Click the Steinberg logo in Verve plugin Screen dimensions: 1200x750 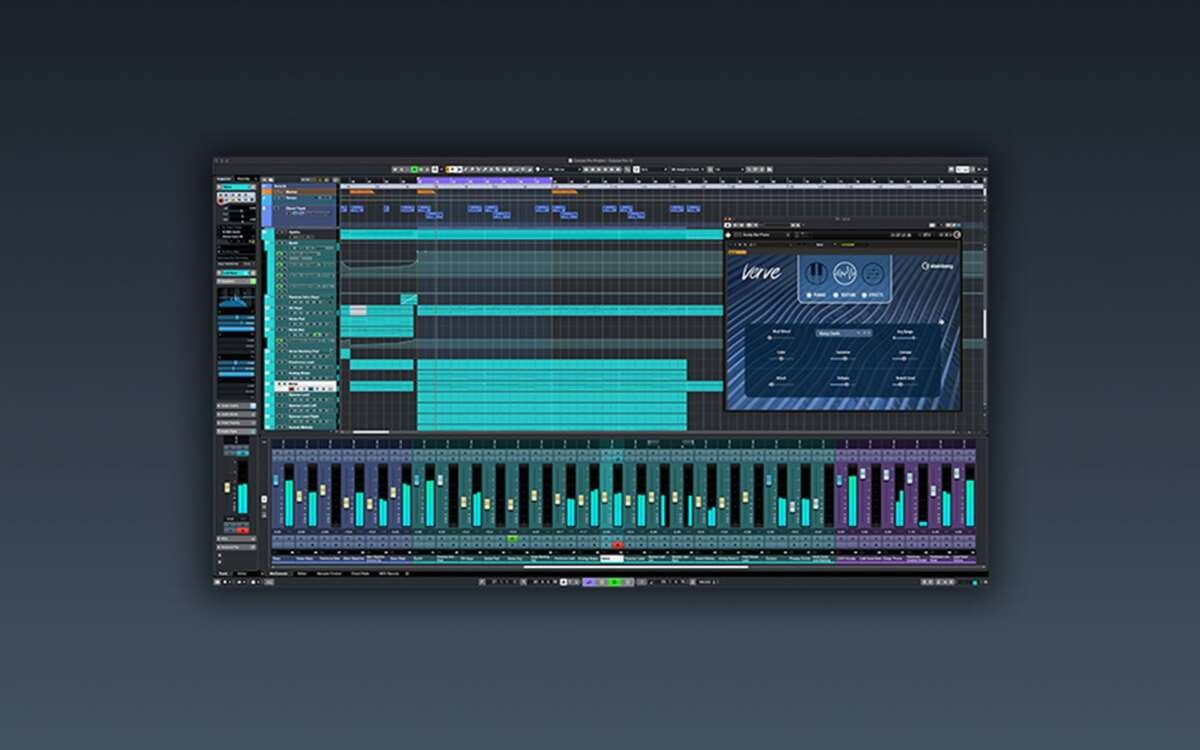tap(936, 266)
